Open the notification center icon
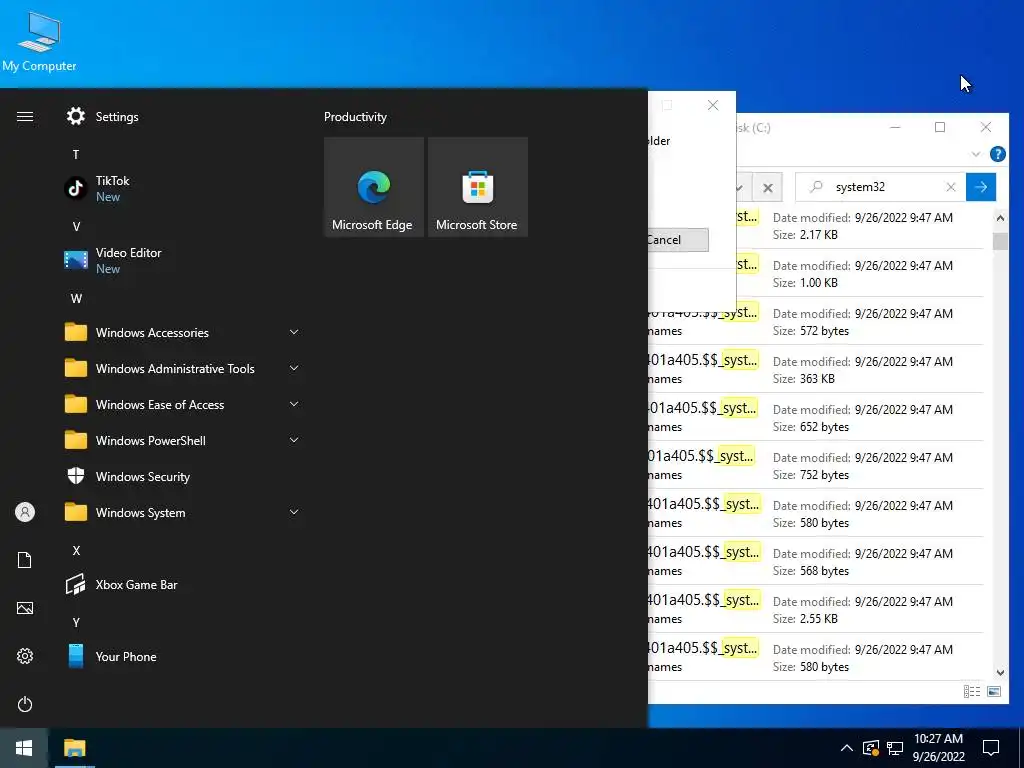The image size is (1024, 768). pyautogui.click(x=991, y=748)
